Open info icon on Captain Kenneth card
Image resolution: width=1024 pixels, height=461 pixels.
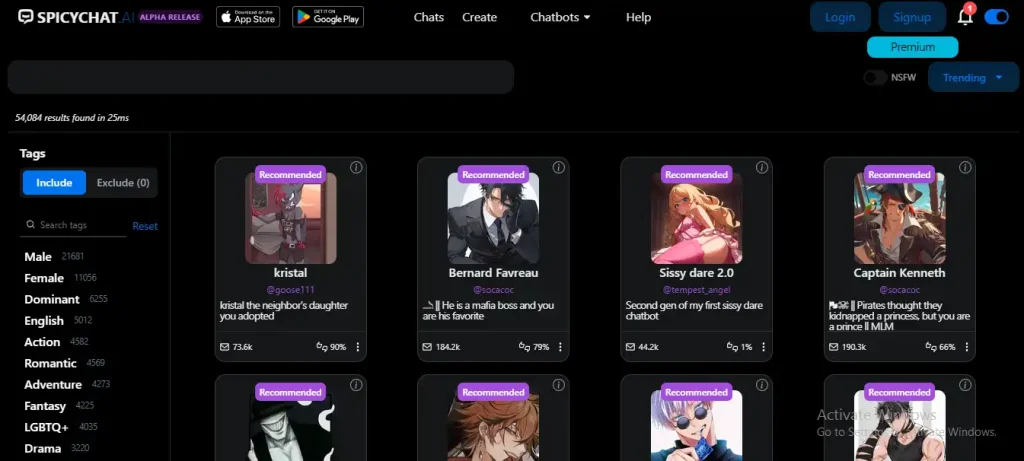pyautogui.click(x=965, y=168)
